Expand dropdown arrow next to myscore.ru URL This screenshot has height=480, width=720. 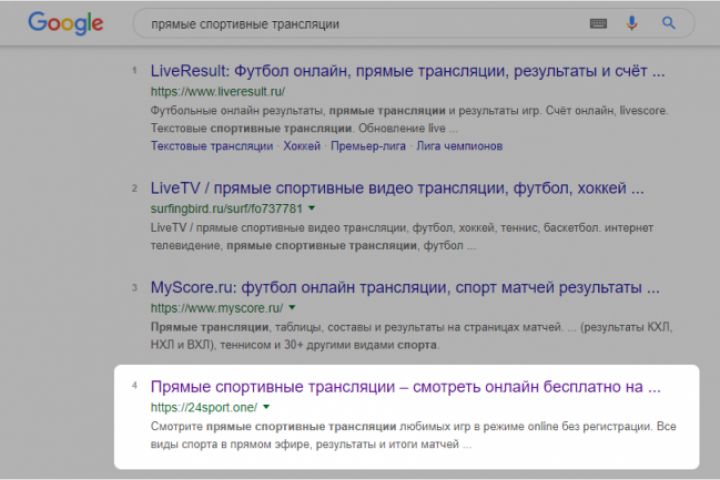[x=292, y=307]
